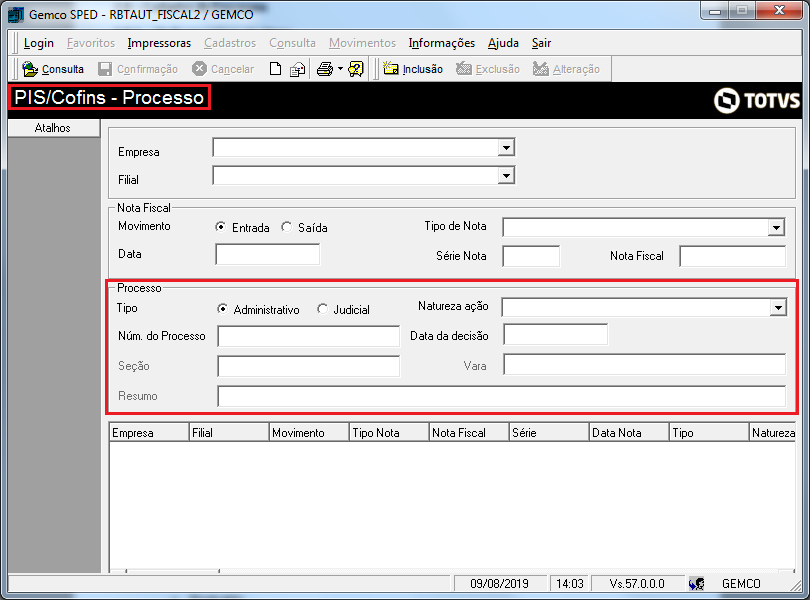
Task: Click the Série column header
Action: tap(549, 433)
